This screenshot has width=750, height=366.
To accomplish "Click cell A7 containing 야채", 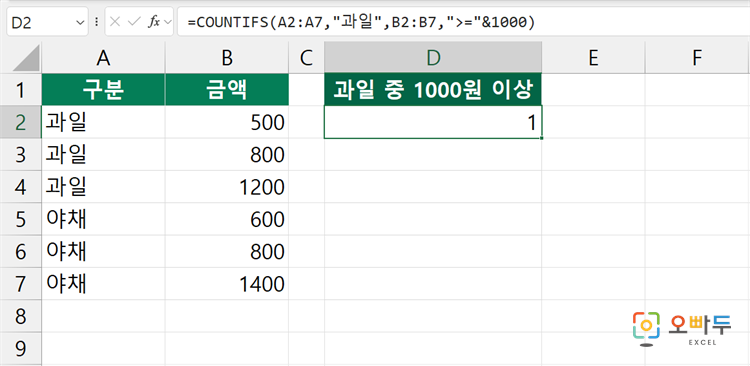I will pos(103,284).
